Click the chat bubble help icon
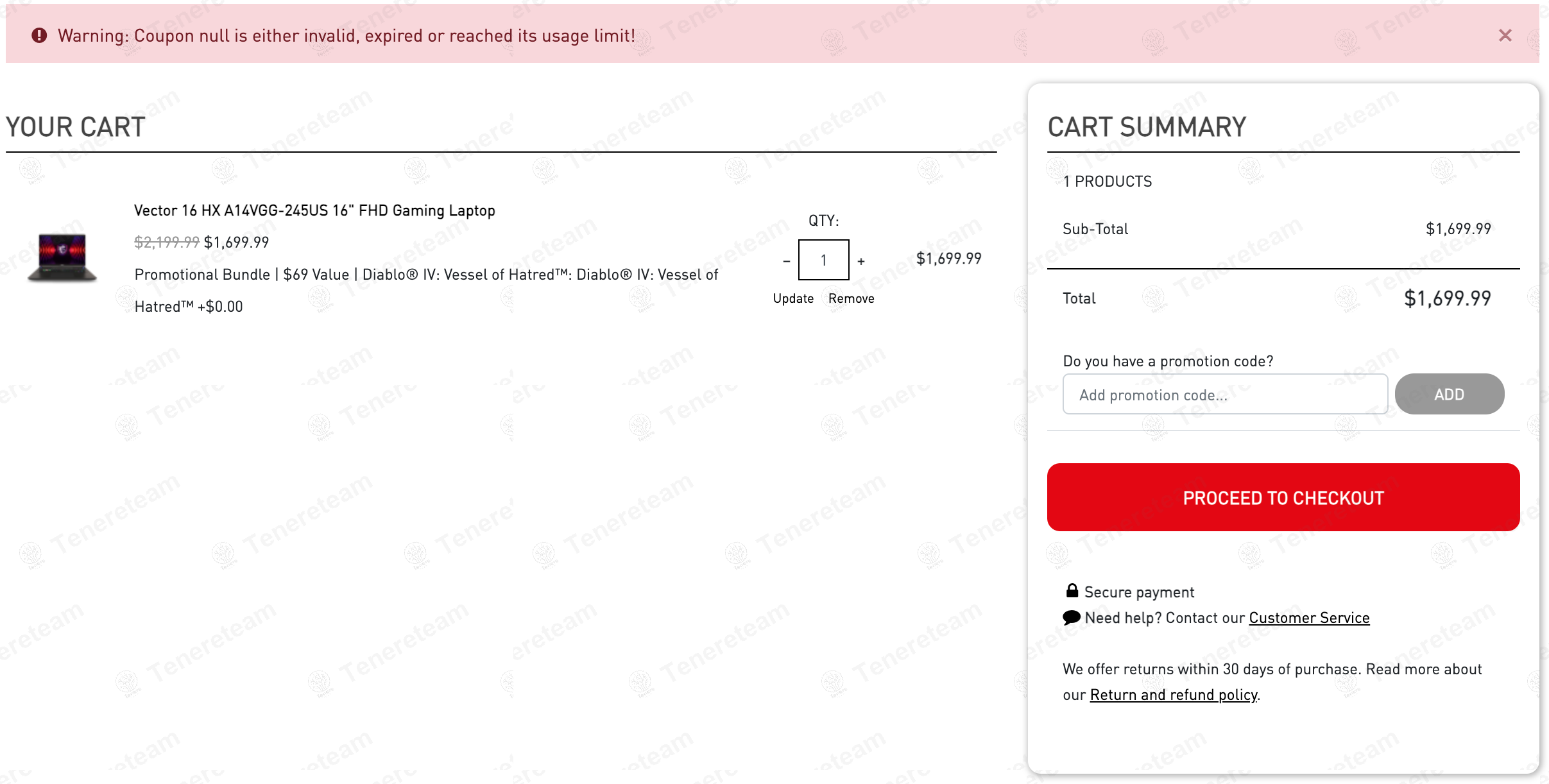Screen dimensions: 1549x784 click(1071, 617)
